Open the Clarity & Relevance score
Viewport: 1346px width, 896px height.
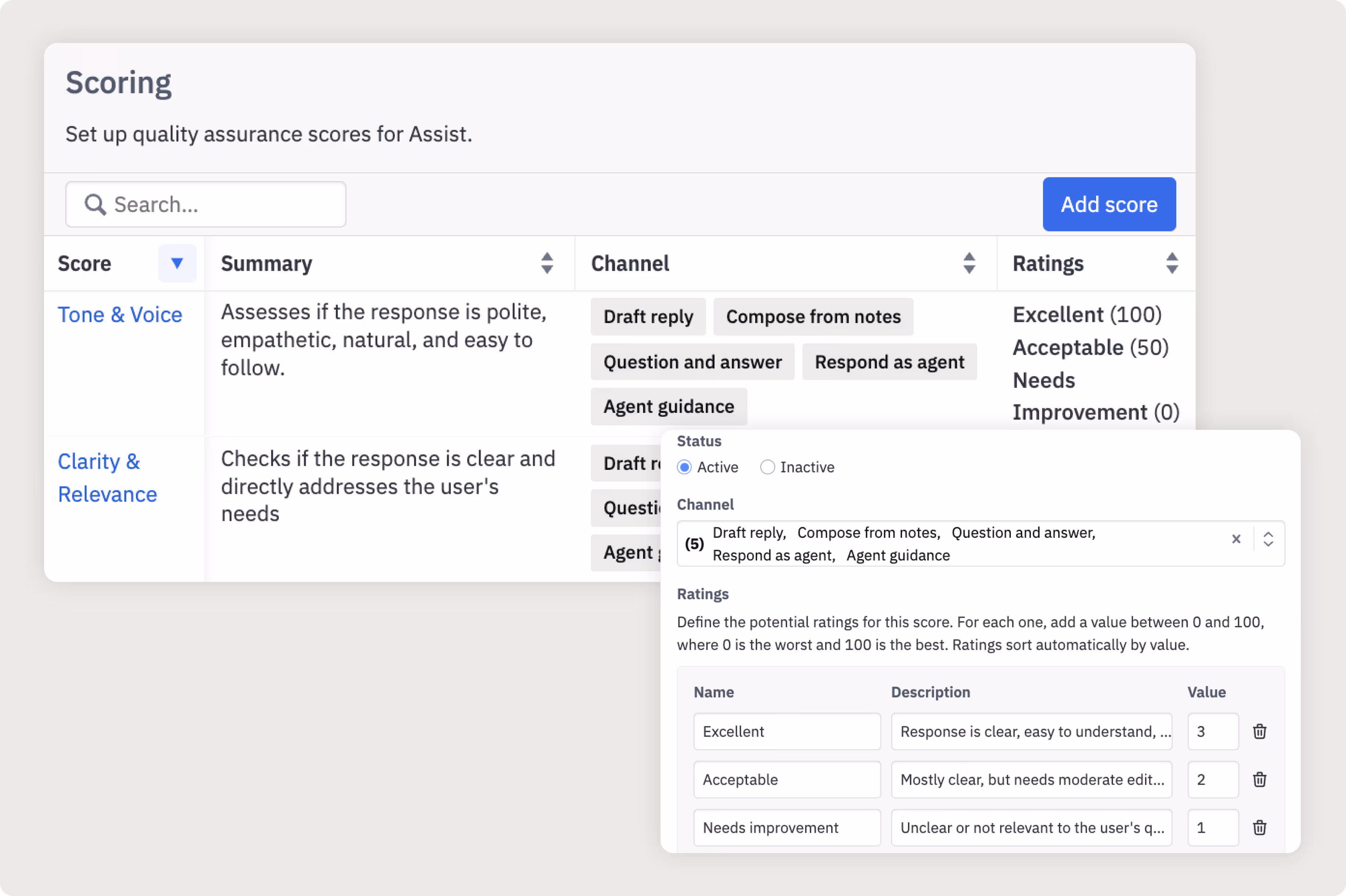pos(107,478)
